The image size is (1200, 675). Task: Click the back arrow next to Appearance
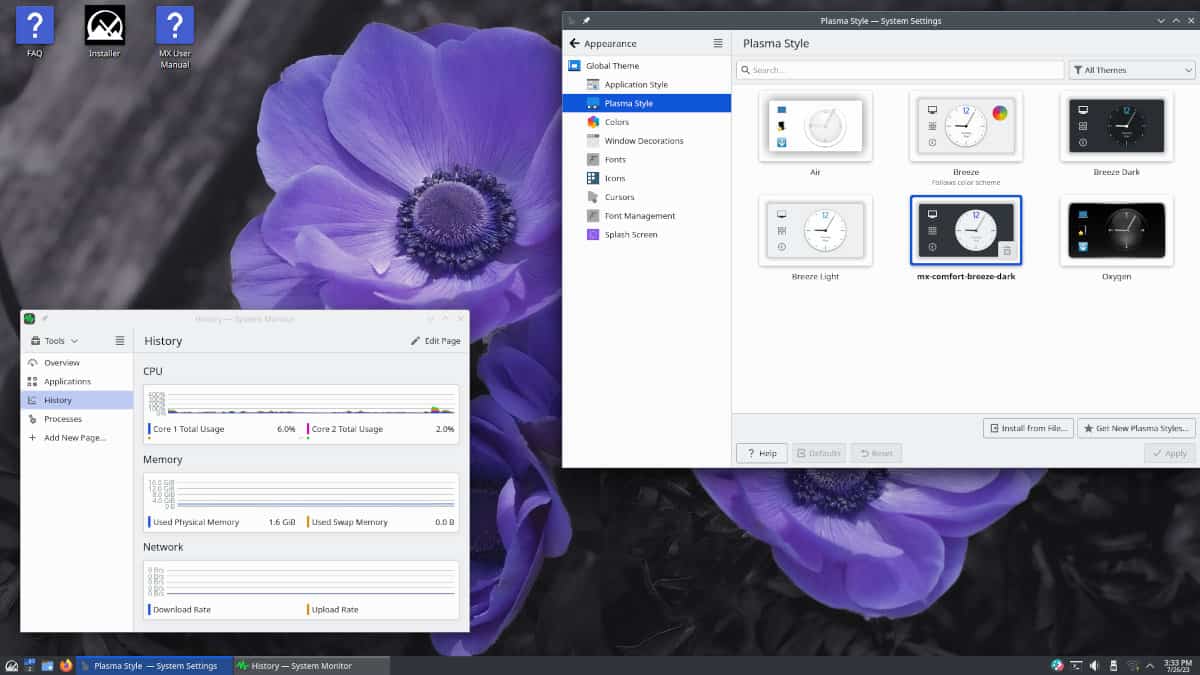(574, 43)
